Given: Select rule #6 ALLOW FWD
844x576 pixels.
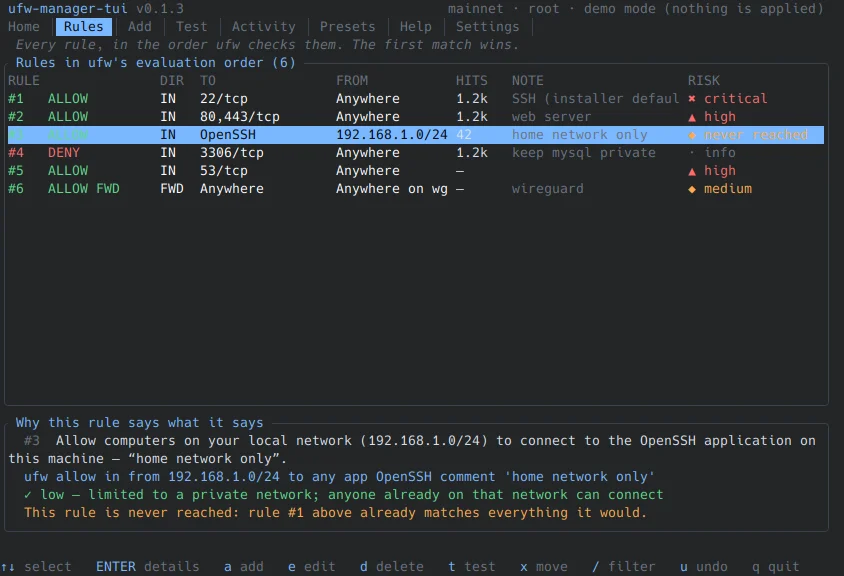Looking at the screenshot, I should tap(416, 189).
